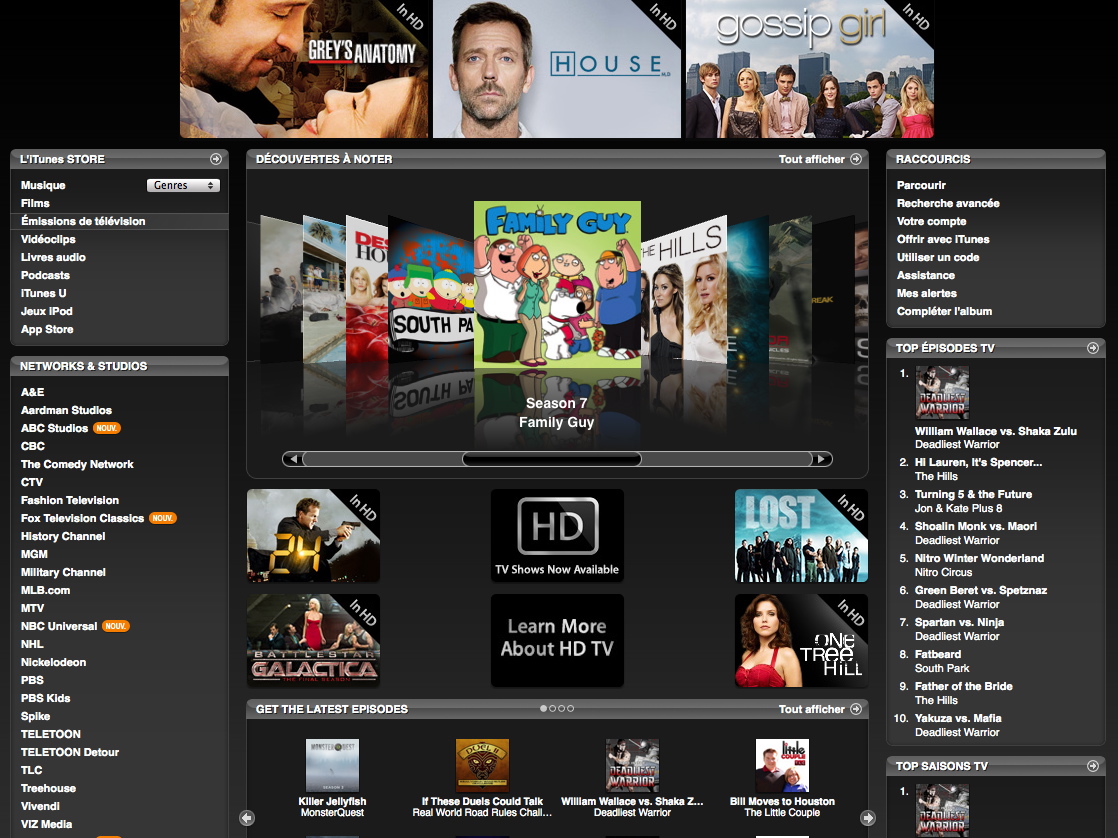Select the second page dot in Get the Latest Episodes

point(553,709)
